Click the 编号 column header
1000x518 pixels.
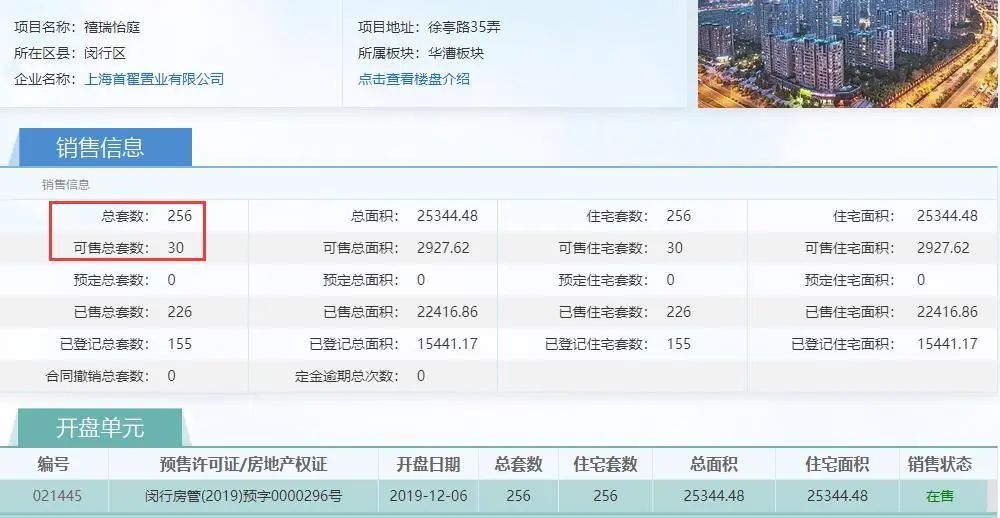click(x=54, y=464)
